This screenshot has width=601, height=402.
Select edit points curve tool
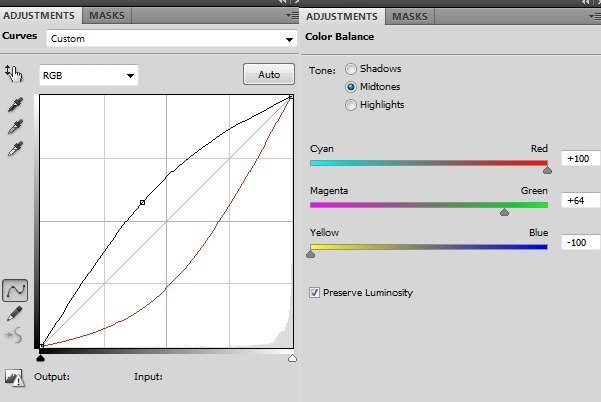[x=15, y=290]
